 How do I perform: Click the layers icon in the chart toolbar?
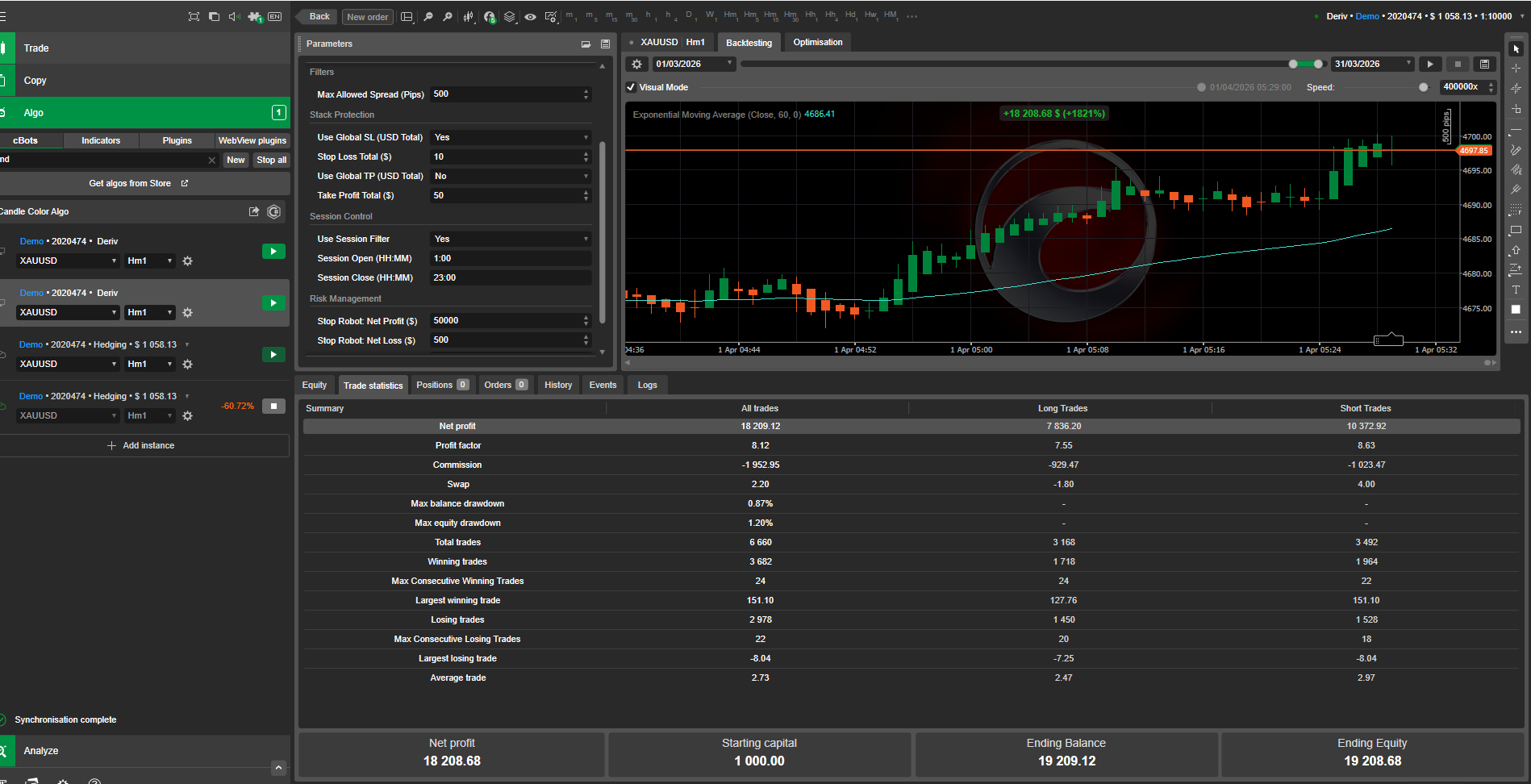tap(510, 17)
